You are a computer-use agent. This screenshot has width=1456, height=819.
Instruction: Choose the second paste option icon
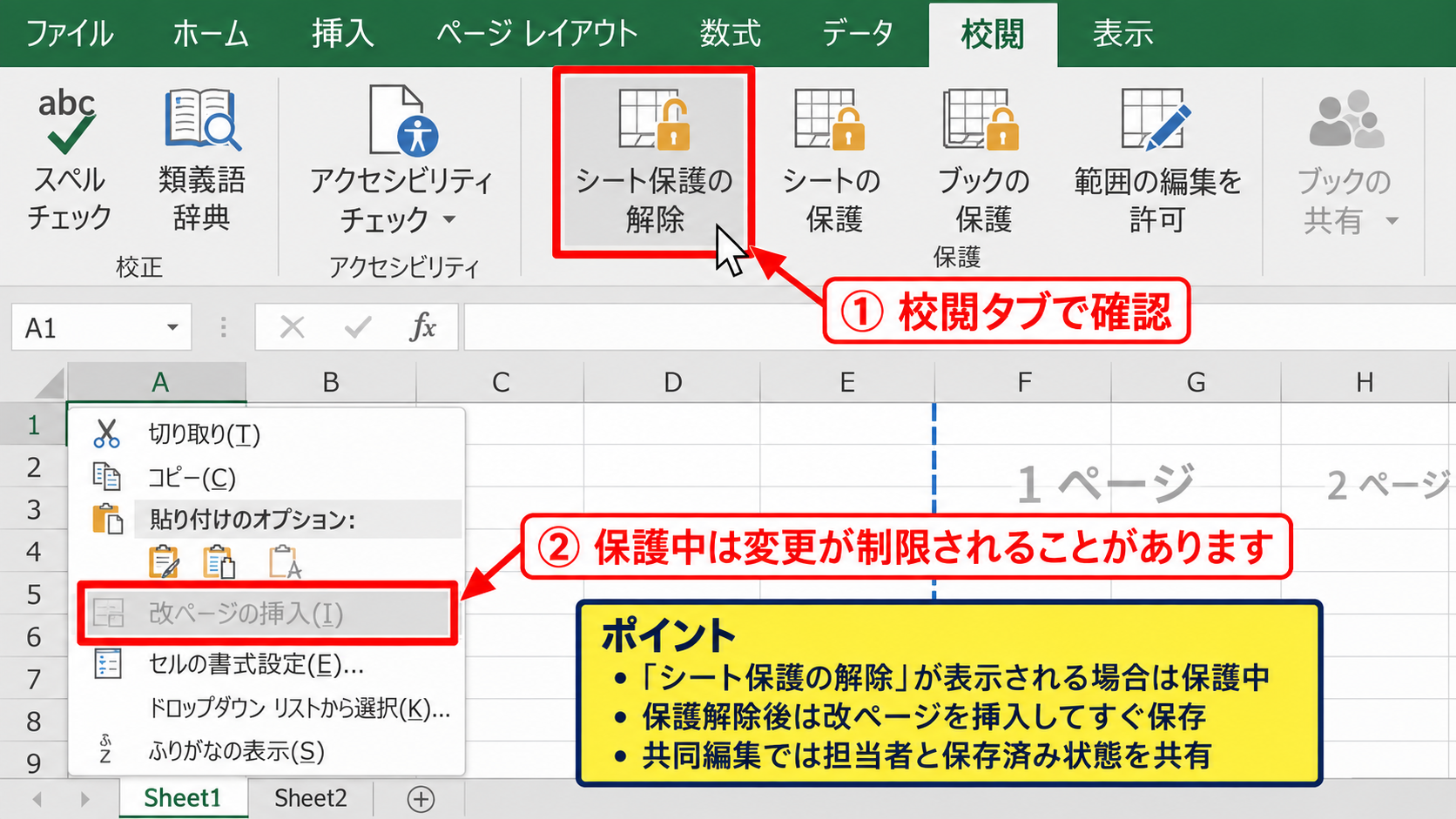(x=219, y=562)
